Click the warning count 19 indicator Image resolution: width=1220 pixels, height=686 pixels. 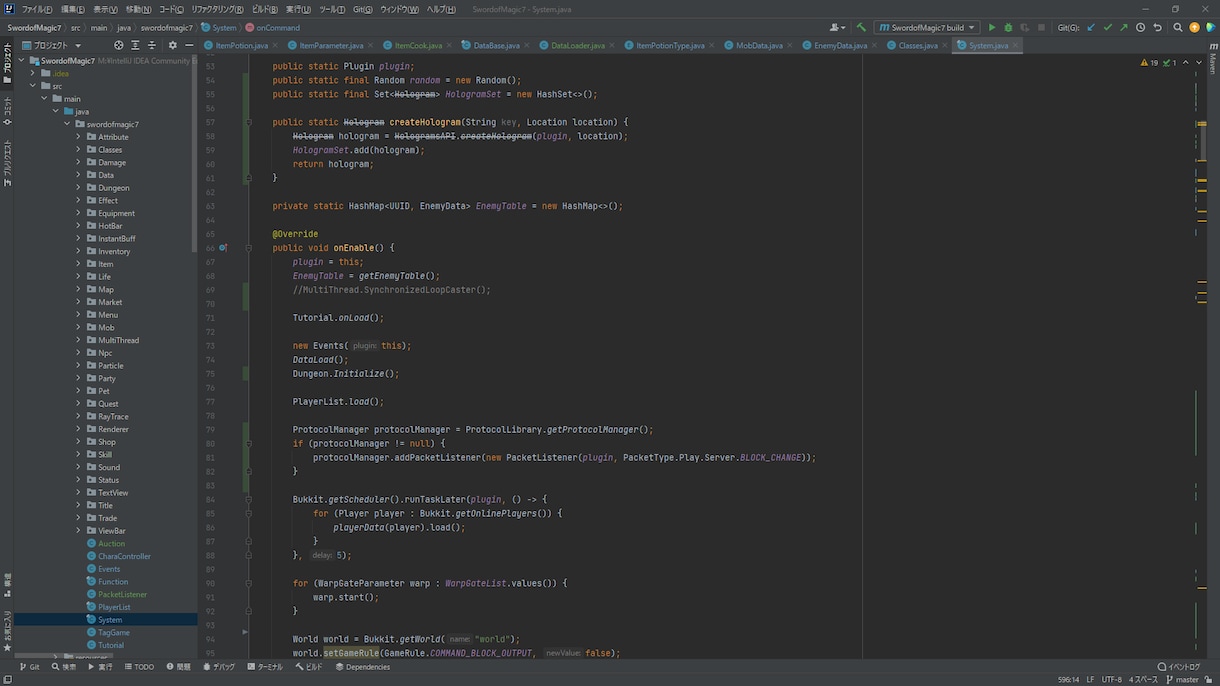click(1150, 62)
